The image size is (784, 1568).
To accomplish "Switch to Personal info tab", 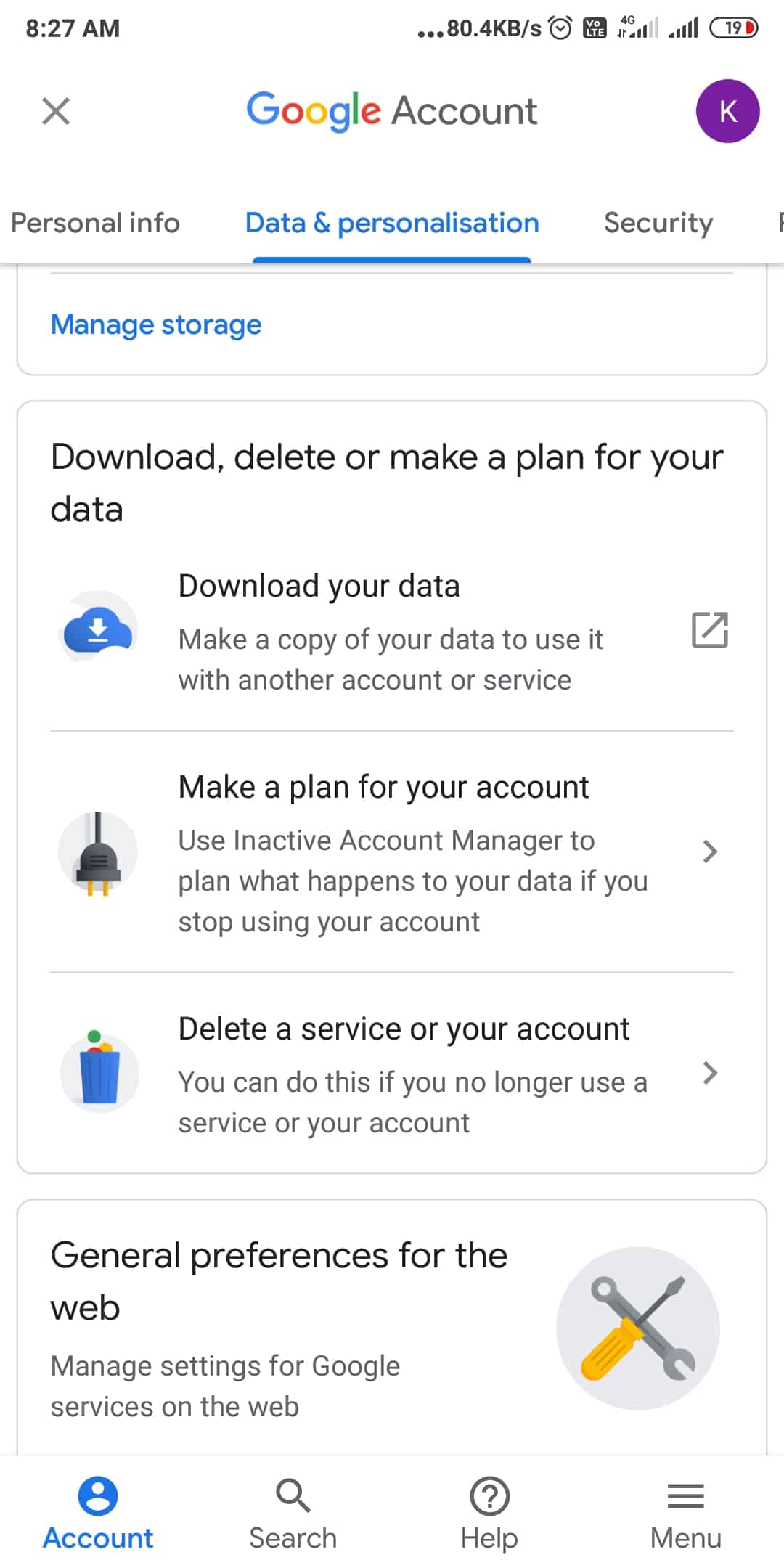I will [95, 223].
